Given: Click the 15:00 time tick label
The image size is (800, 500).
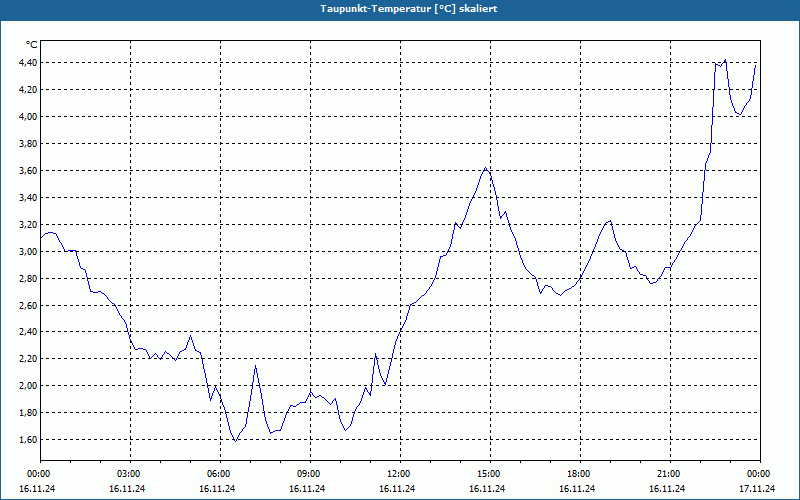Looking at the screenshot, I should pyautogui.click(x=489, y=474).
